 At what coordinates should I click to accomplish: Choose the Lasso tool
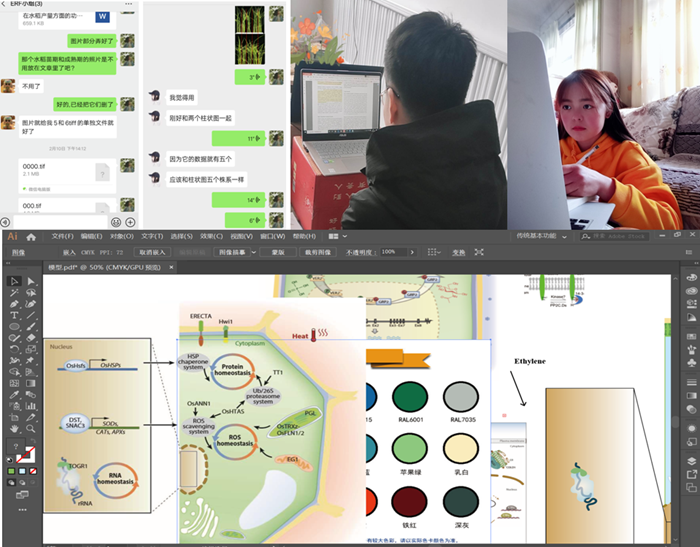[x=31, y=293]
